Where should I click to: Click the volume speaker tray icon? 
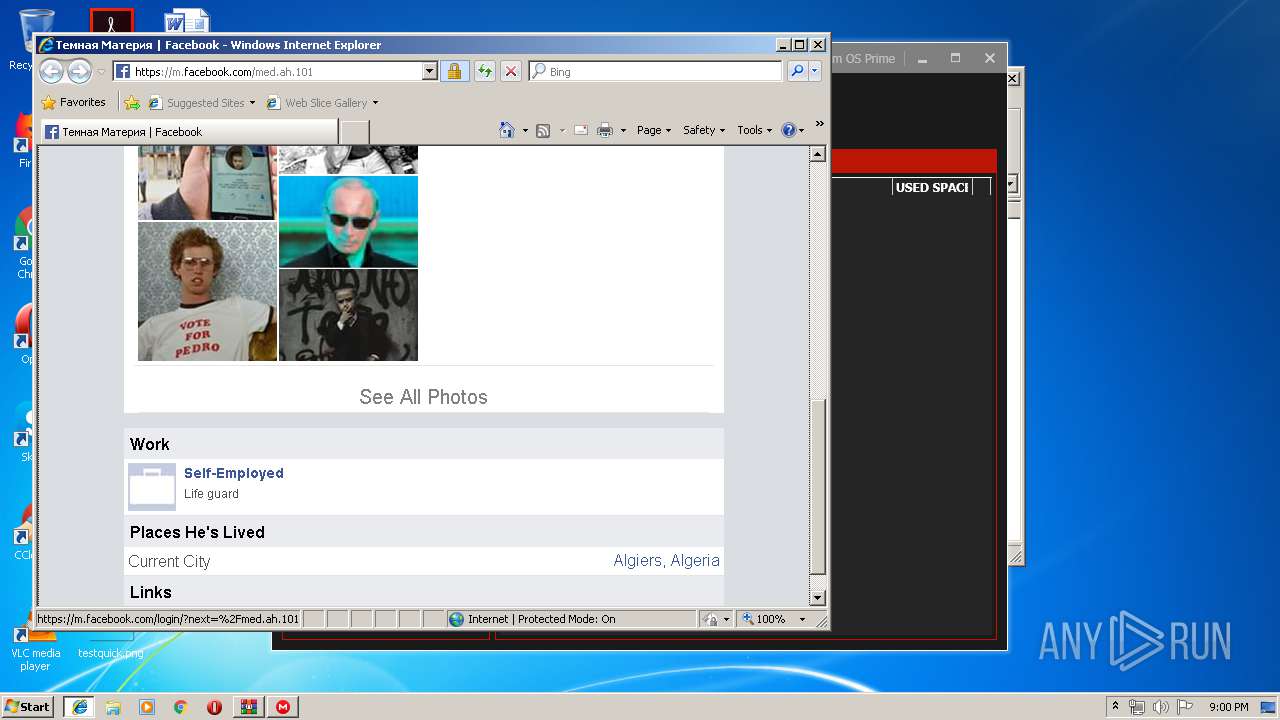pyautogui.click(x=1161, y=707)
